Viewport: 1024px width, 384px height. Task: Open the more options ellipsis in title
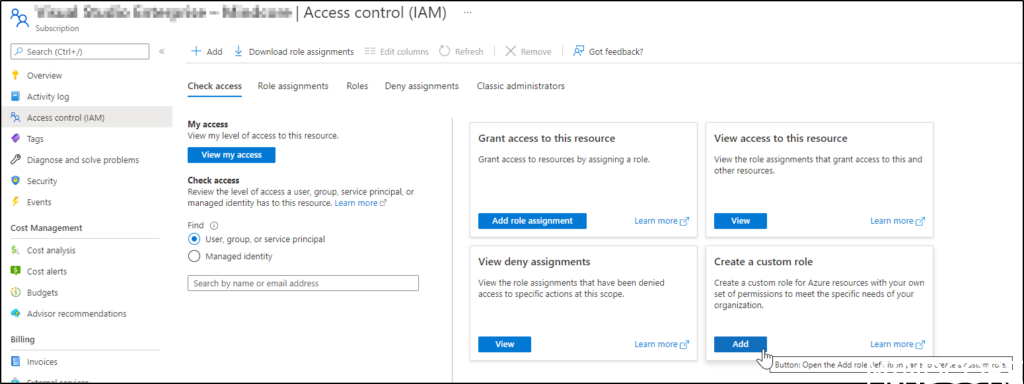468,12
